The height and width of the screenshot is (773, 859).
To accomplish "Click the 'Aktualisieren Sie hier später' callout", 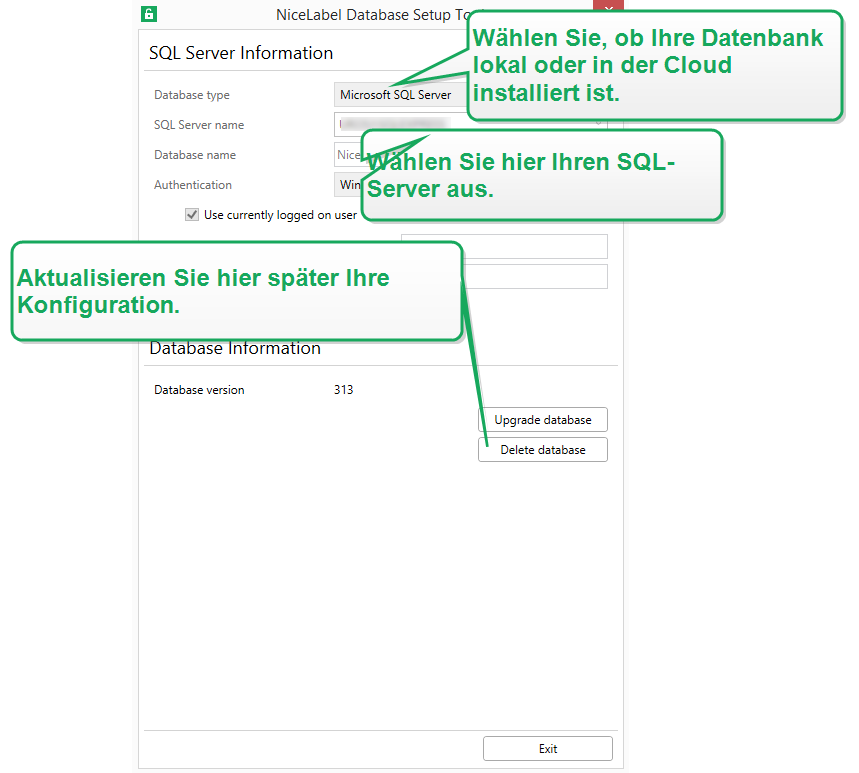I will tap(237, 291).
